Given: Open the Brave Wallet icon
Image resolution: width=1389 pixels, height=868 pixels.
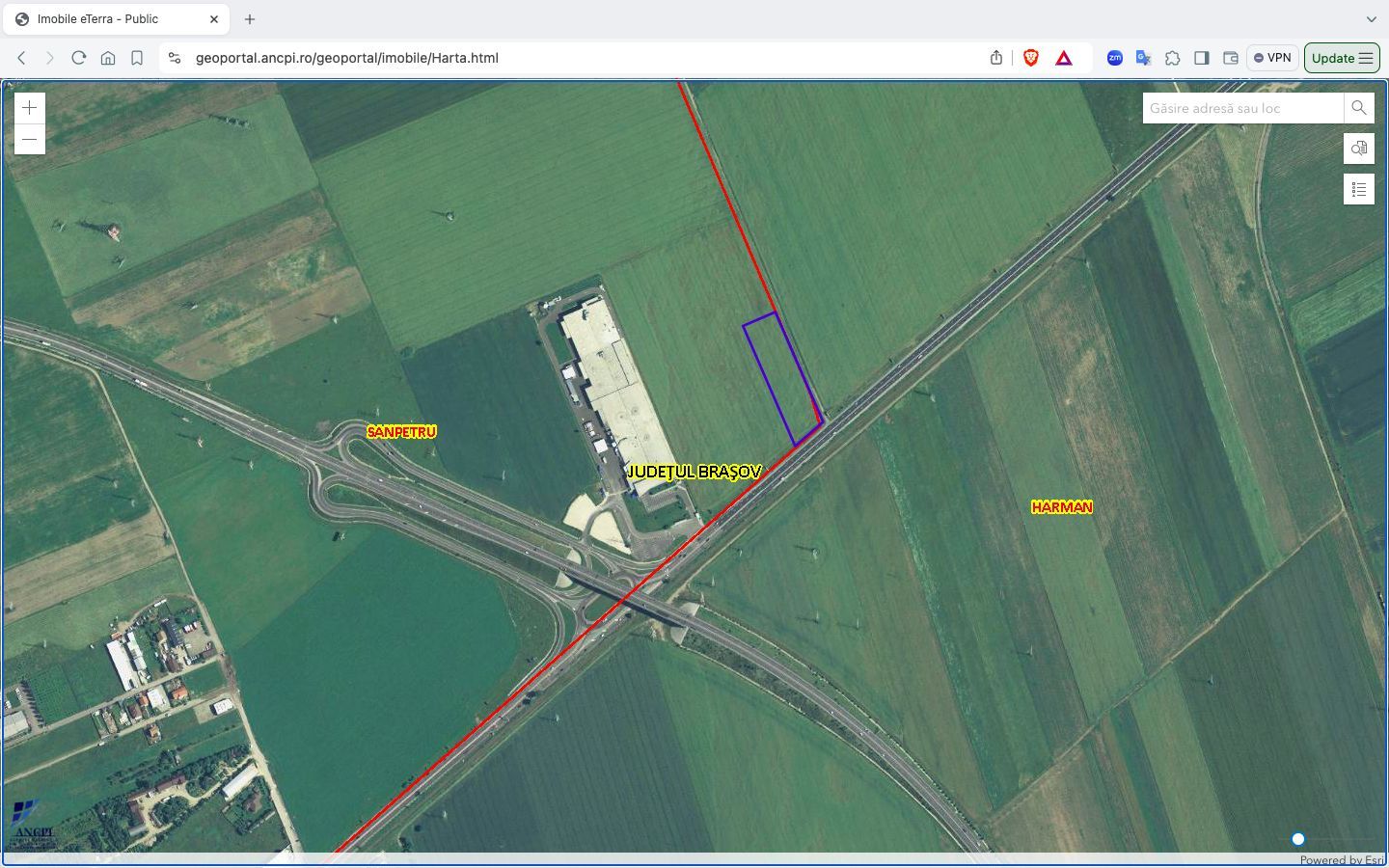Looking at the screenshot, I should [x=1231, y=58].
